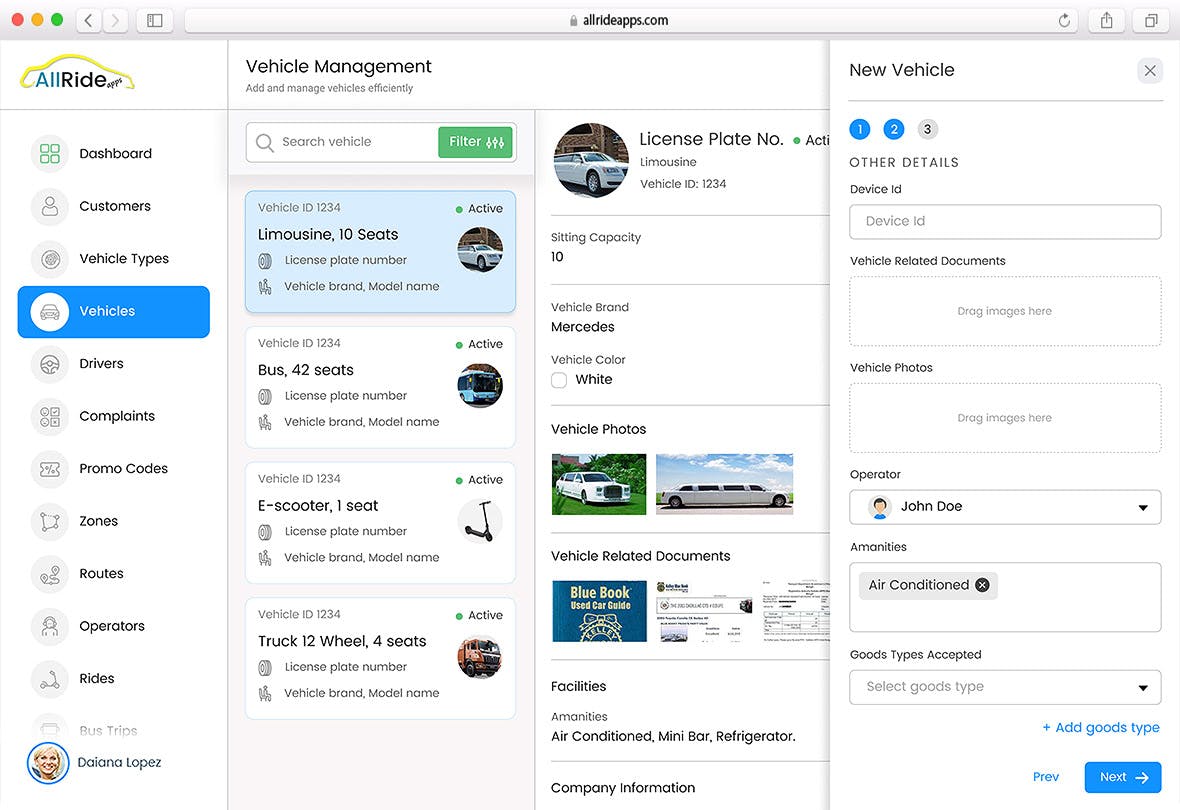Reload the page in the address bar
Image resolution: width=1180 pixels, height=810 pixels.
click(x=1063, y=20)
